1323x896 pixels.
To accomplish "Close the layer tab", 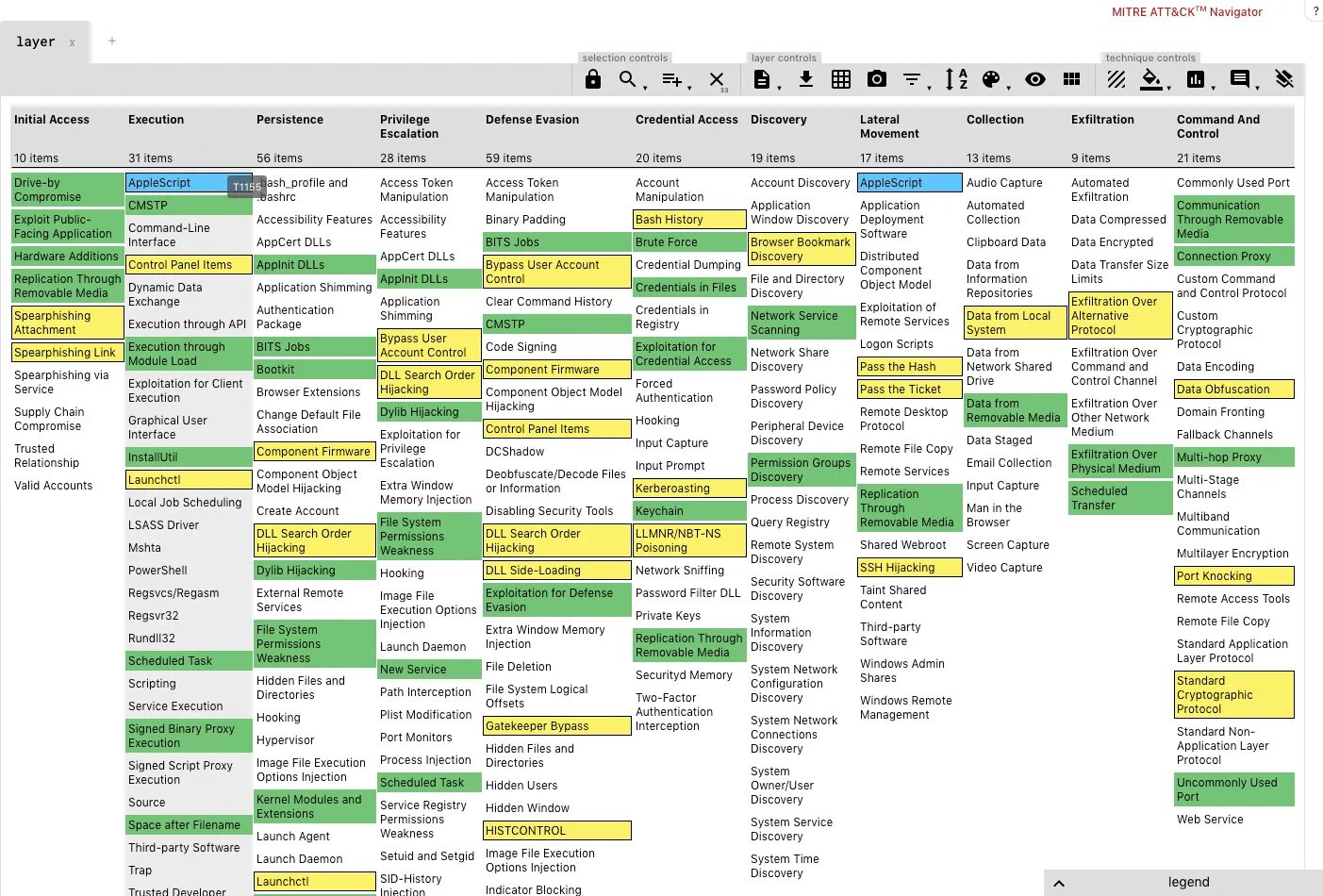I will [72, 43].
